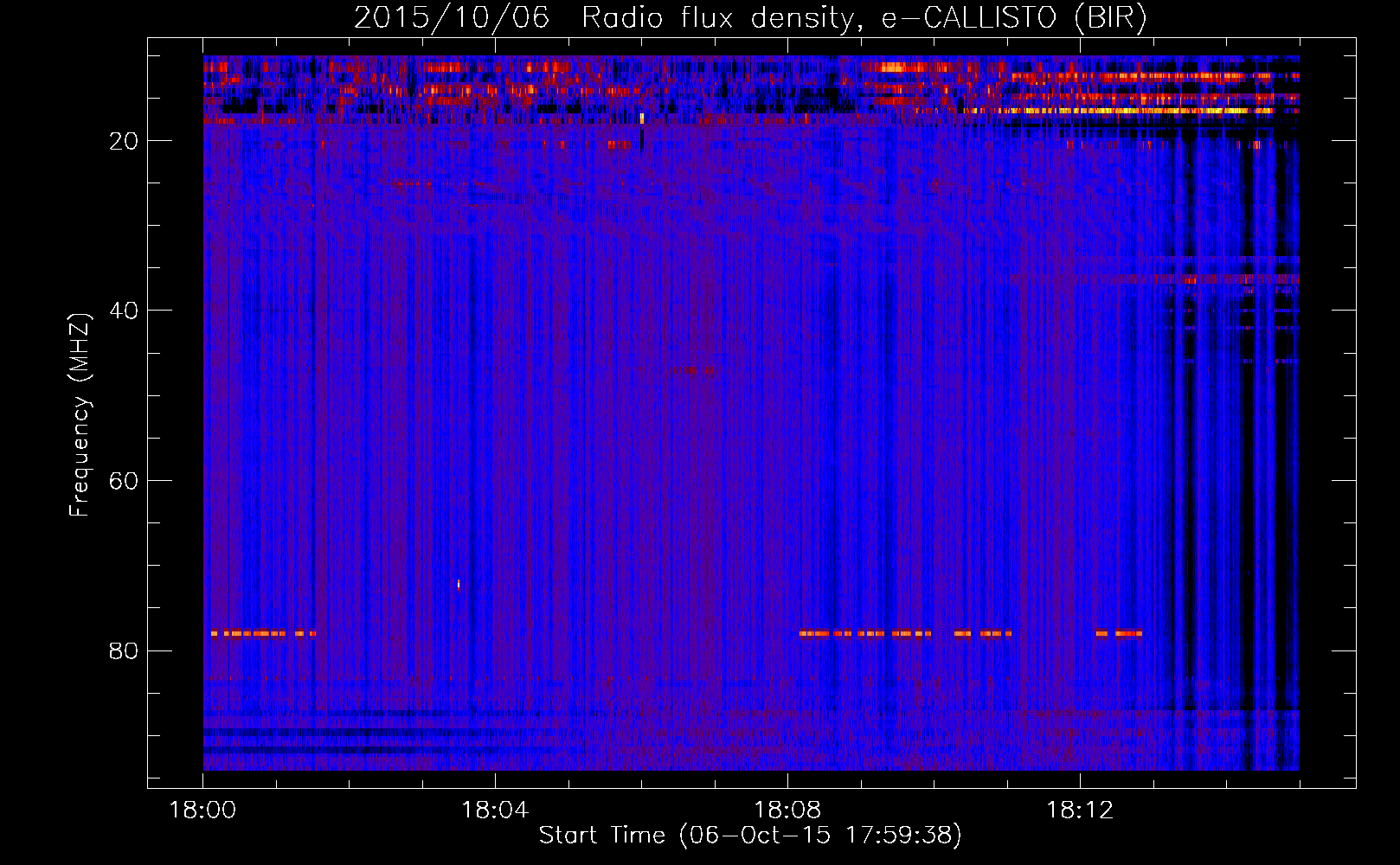
Task: Click the '60' frequency tick label
Action: (x=124, y=481)
